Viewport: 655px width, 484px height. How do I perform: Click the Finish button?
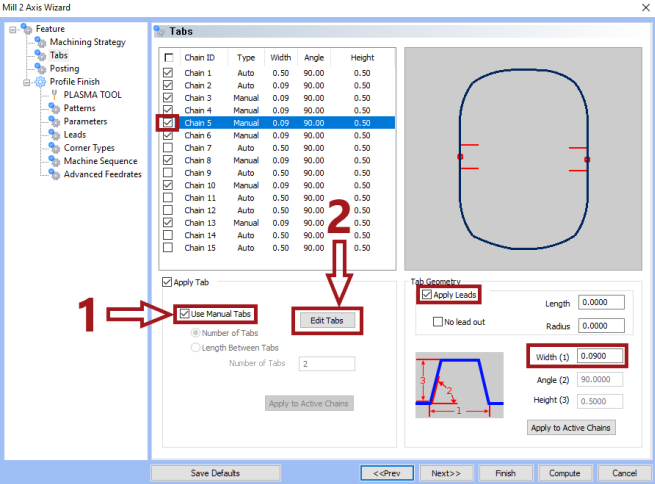coord(505,473)
